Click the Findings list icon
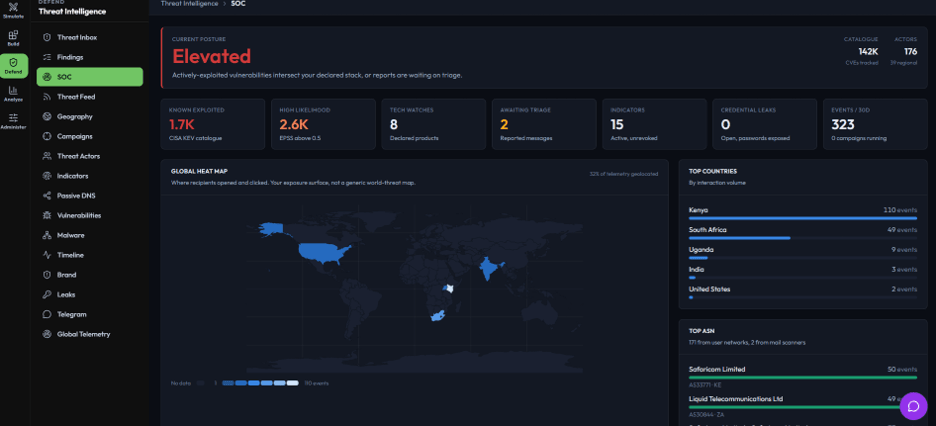The image size is (936, 426). tap(47, 57)
